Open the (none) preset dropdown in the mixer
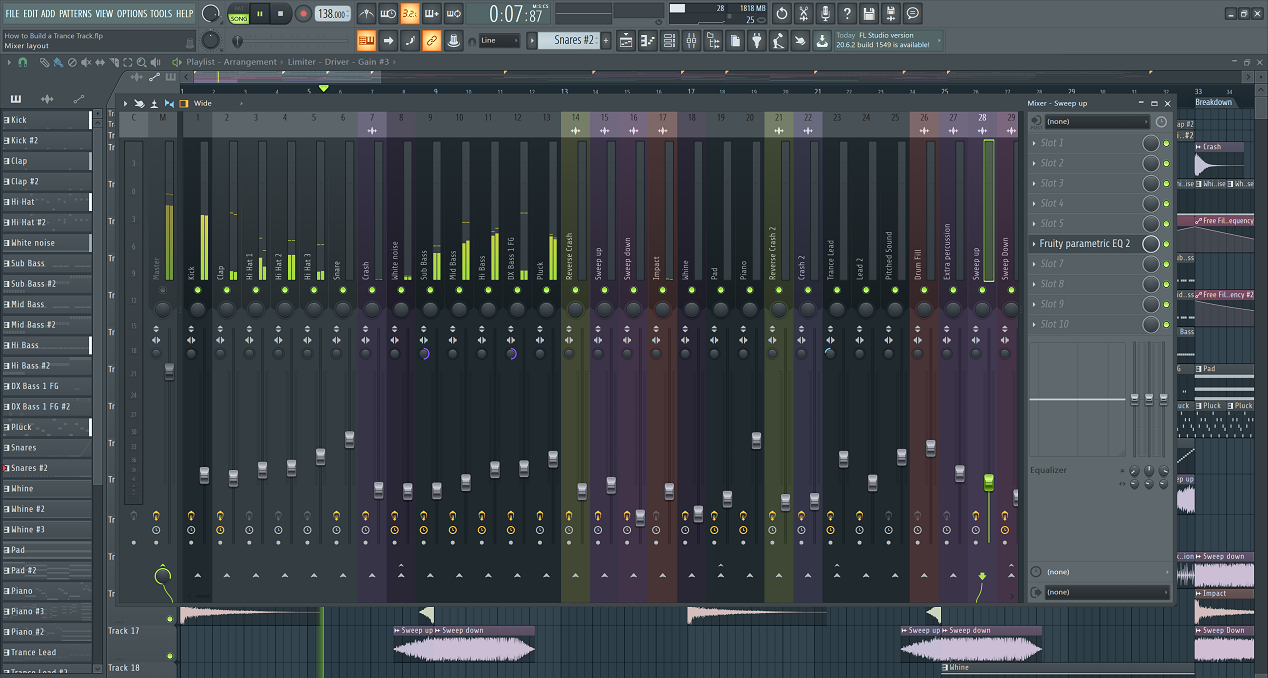Image resolution: width=1268 pixels, height=678 pixels. pos(1095,121)
